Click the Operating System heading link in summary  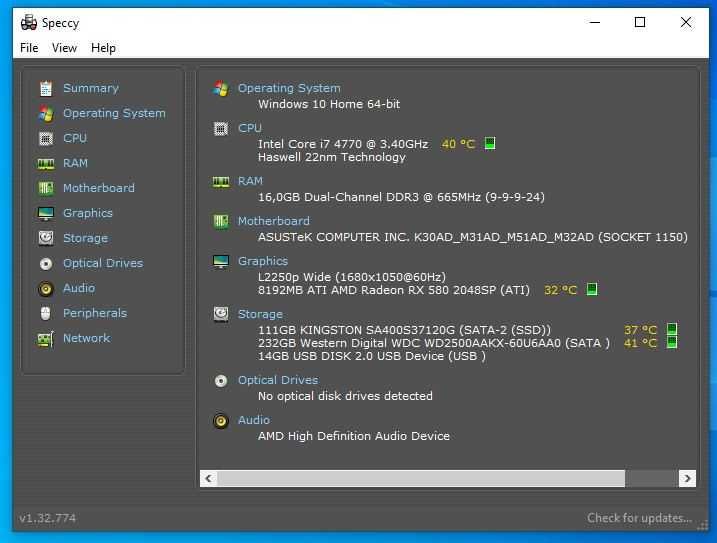pos(289,88)
